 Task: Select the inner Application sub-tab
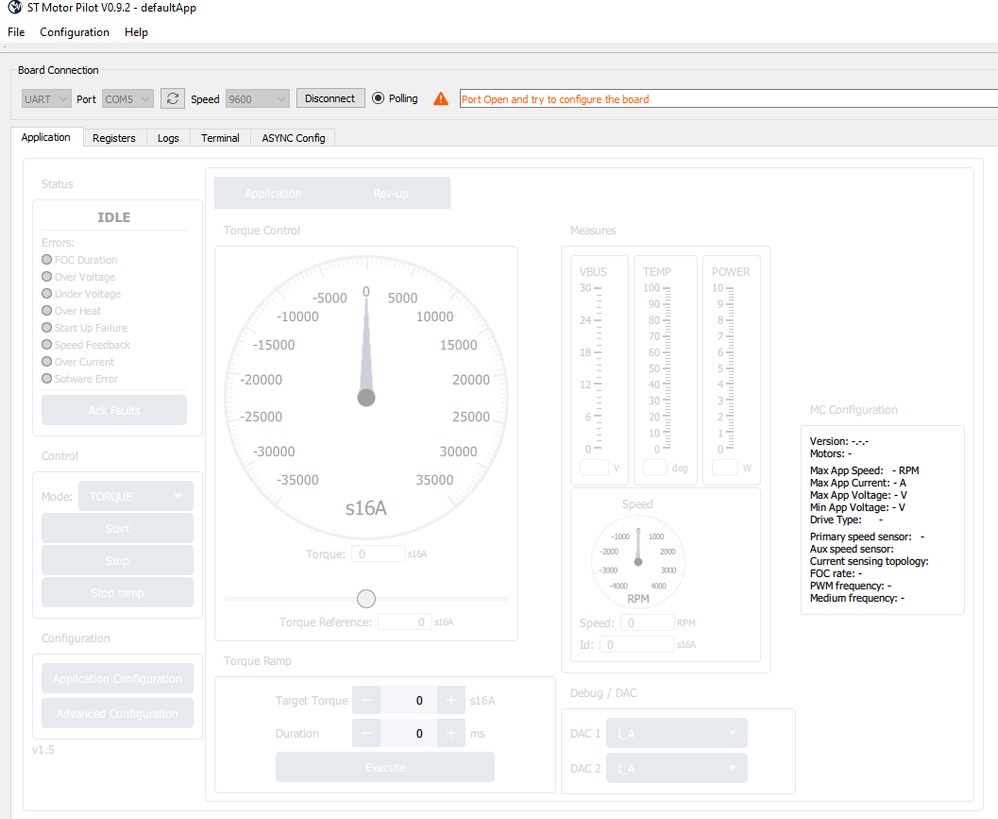(x=273, y=193)
